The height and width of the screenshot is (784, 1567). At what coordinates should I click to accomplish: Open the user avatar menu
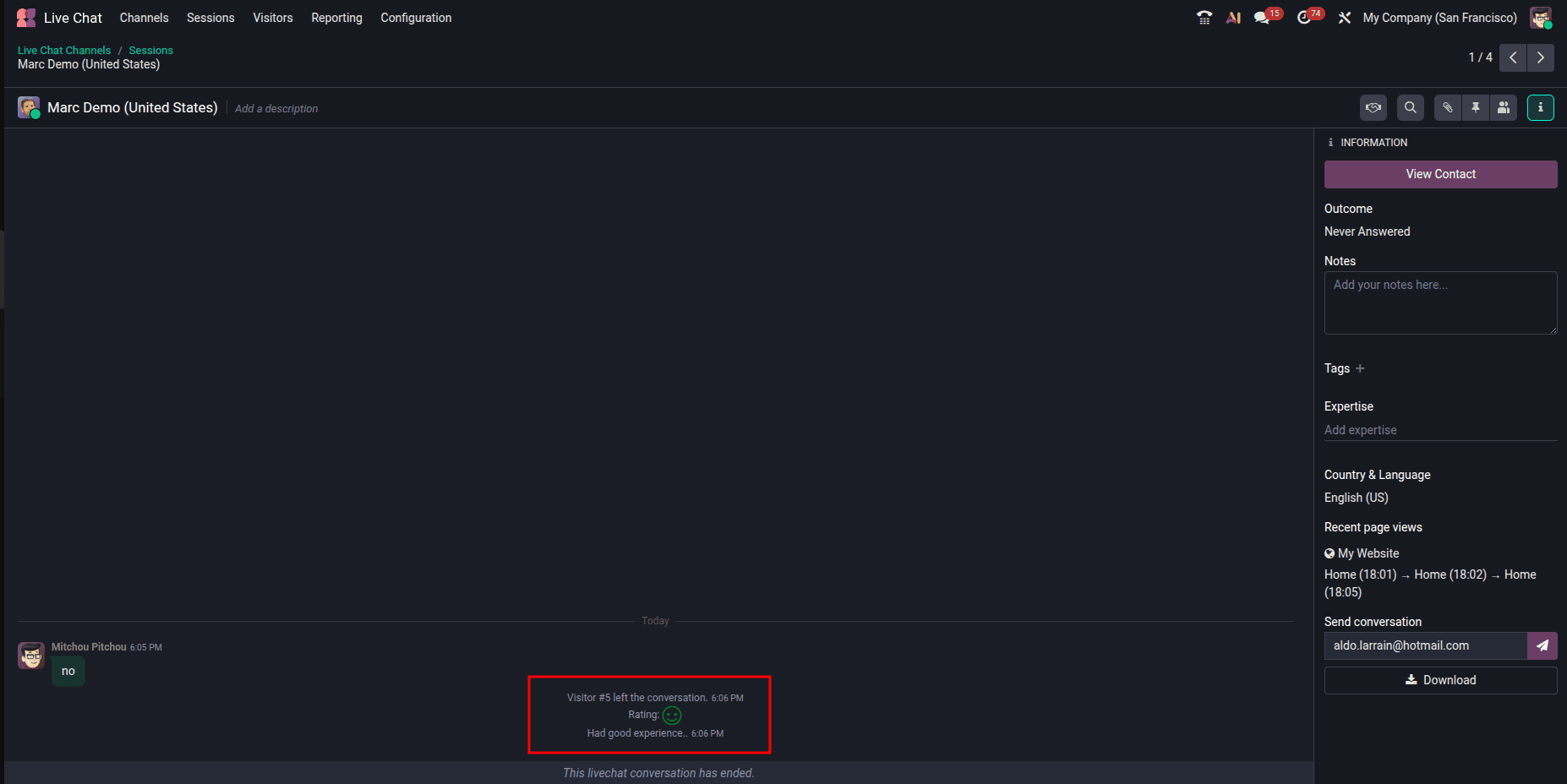pyautogui.click(x=1541, y=18)
